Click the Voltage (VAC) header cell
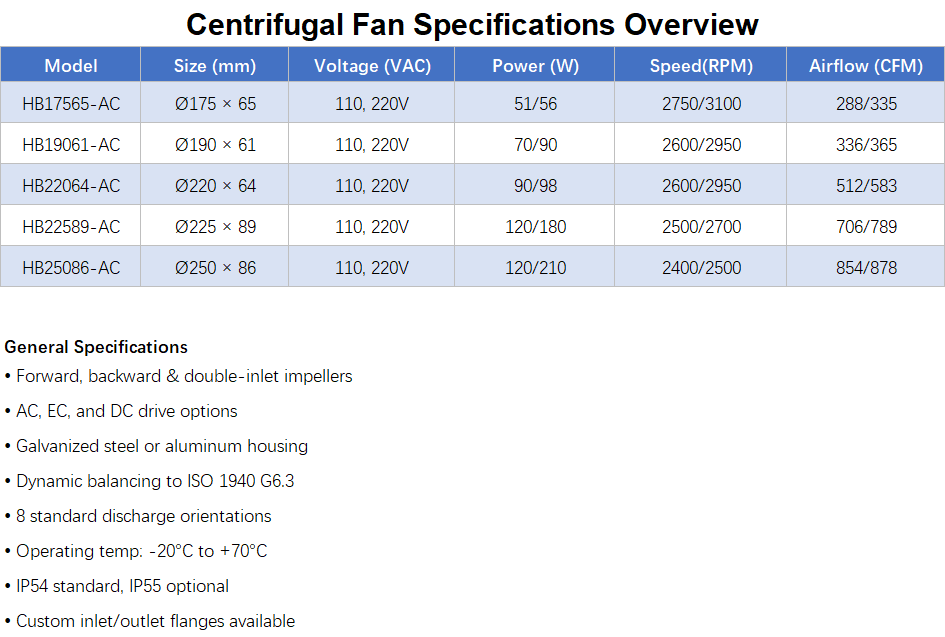 coord(371,64)
